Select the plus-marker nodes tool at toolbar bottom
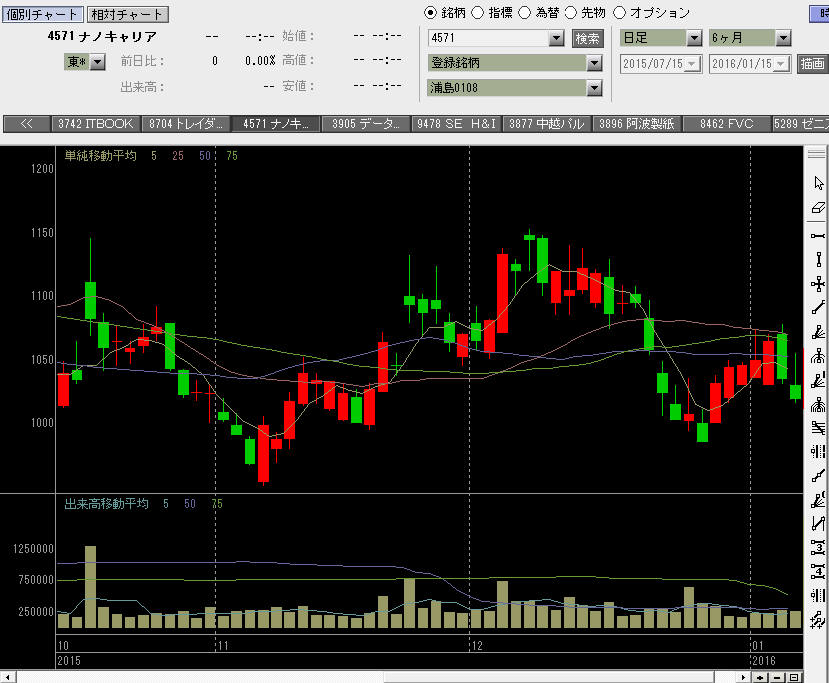829x683 pixels. 818,619
